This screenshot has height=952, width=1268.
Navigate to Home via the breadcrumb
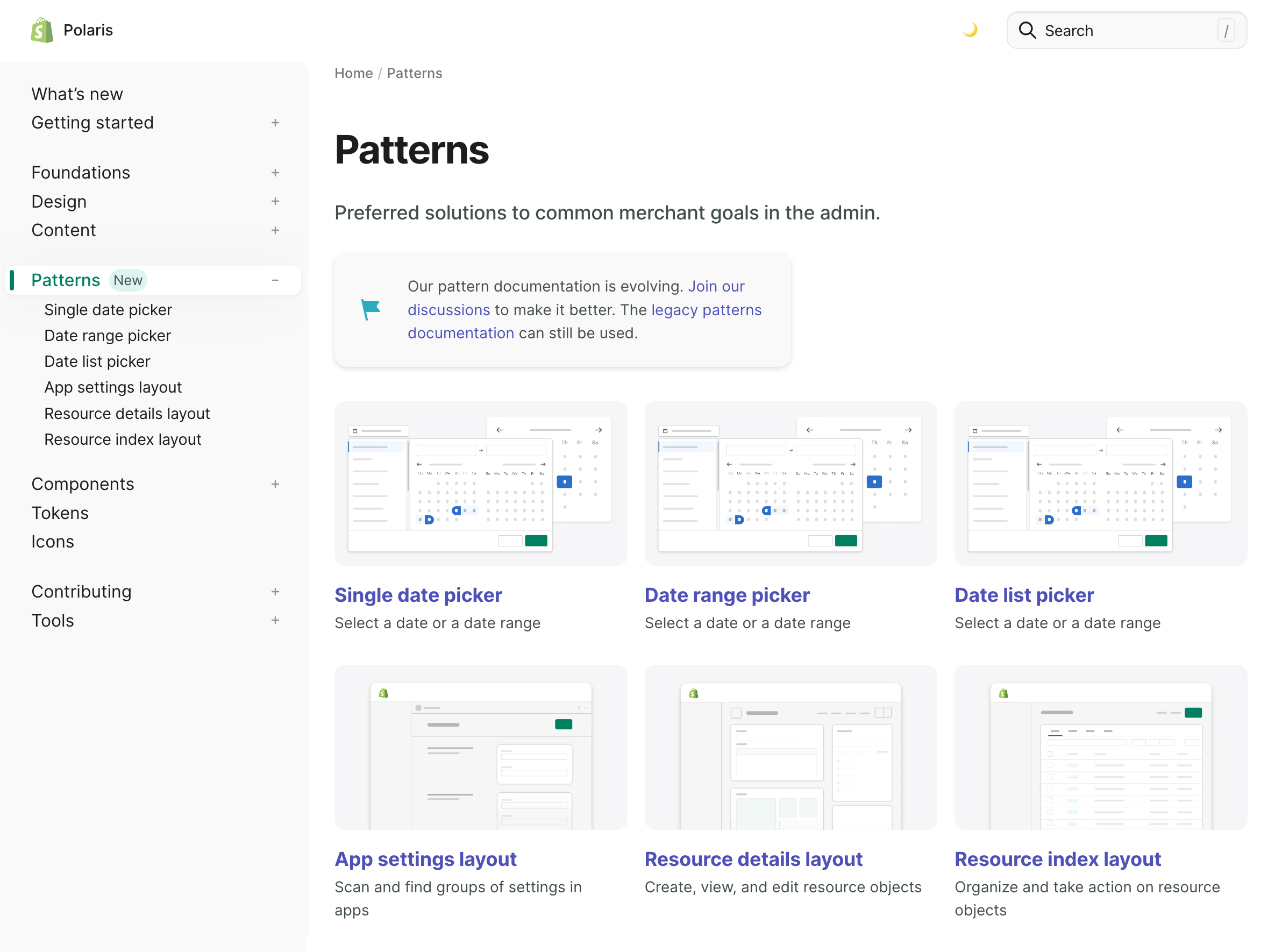(353, 73)
